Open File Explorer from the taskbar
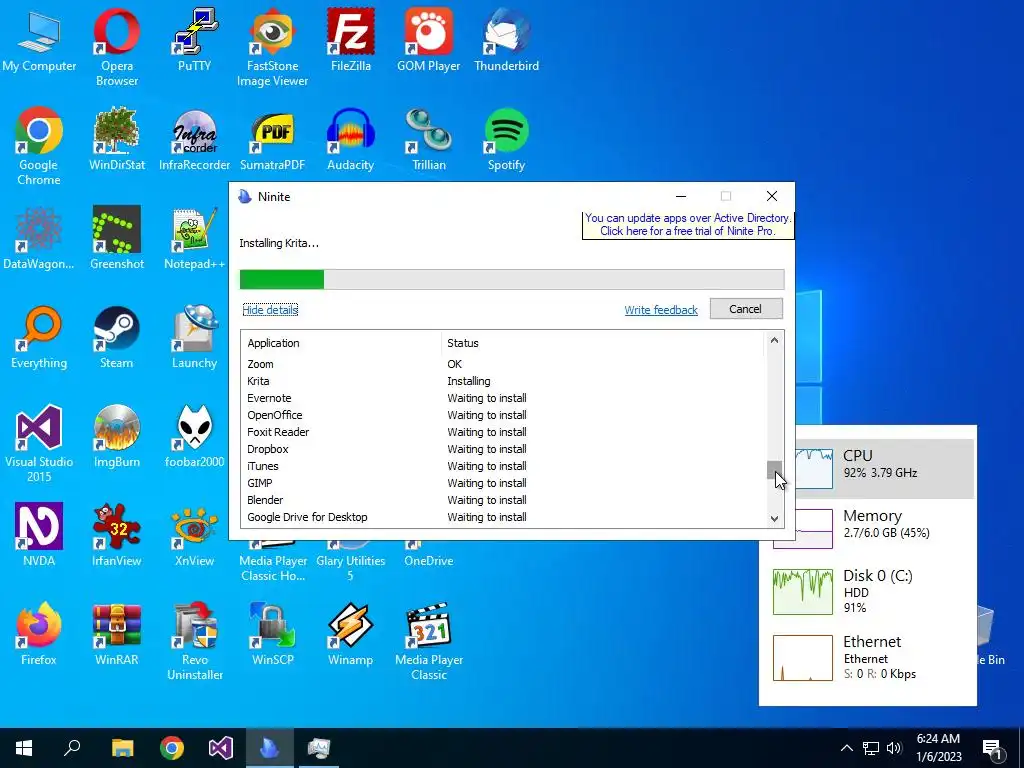1024x768 pixels. (x=122, y=748)
